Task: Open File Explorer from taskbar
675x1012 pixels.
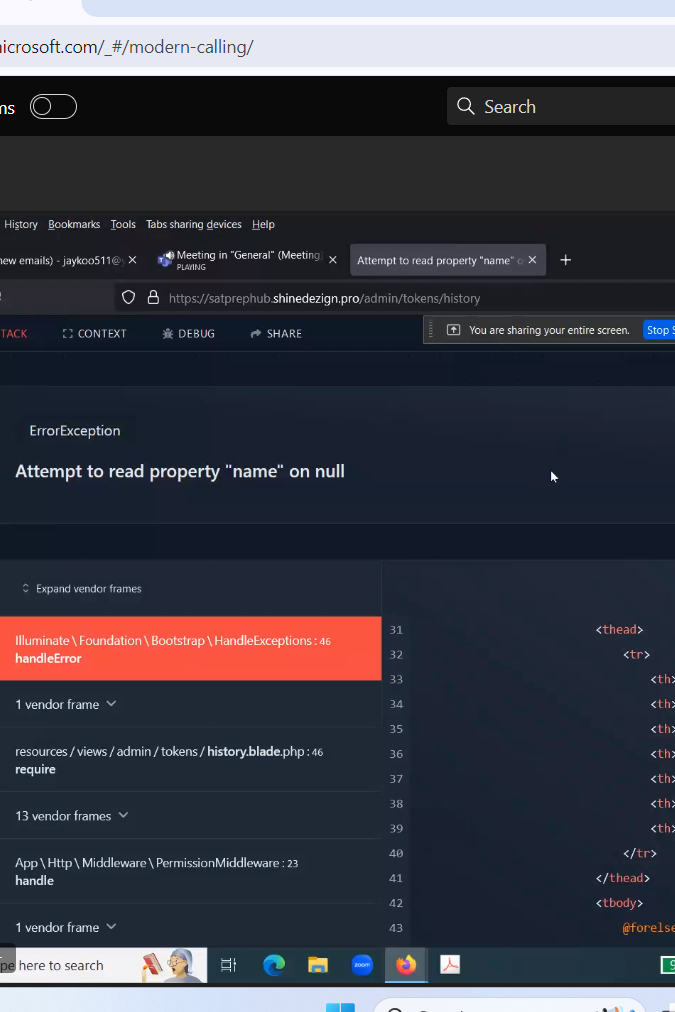Action: 318,965
